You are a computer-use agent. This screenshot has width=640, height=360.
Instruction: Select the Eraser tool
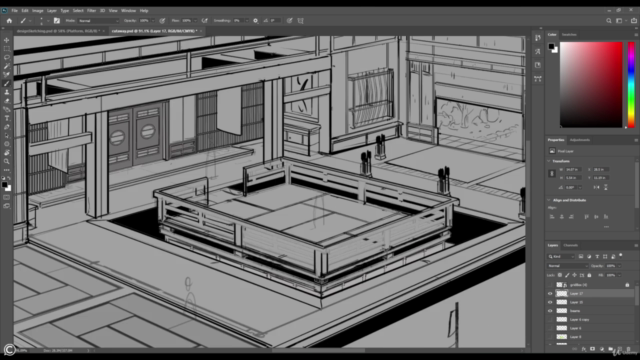pyautogui.click(x=7, y=101)
